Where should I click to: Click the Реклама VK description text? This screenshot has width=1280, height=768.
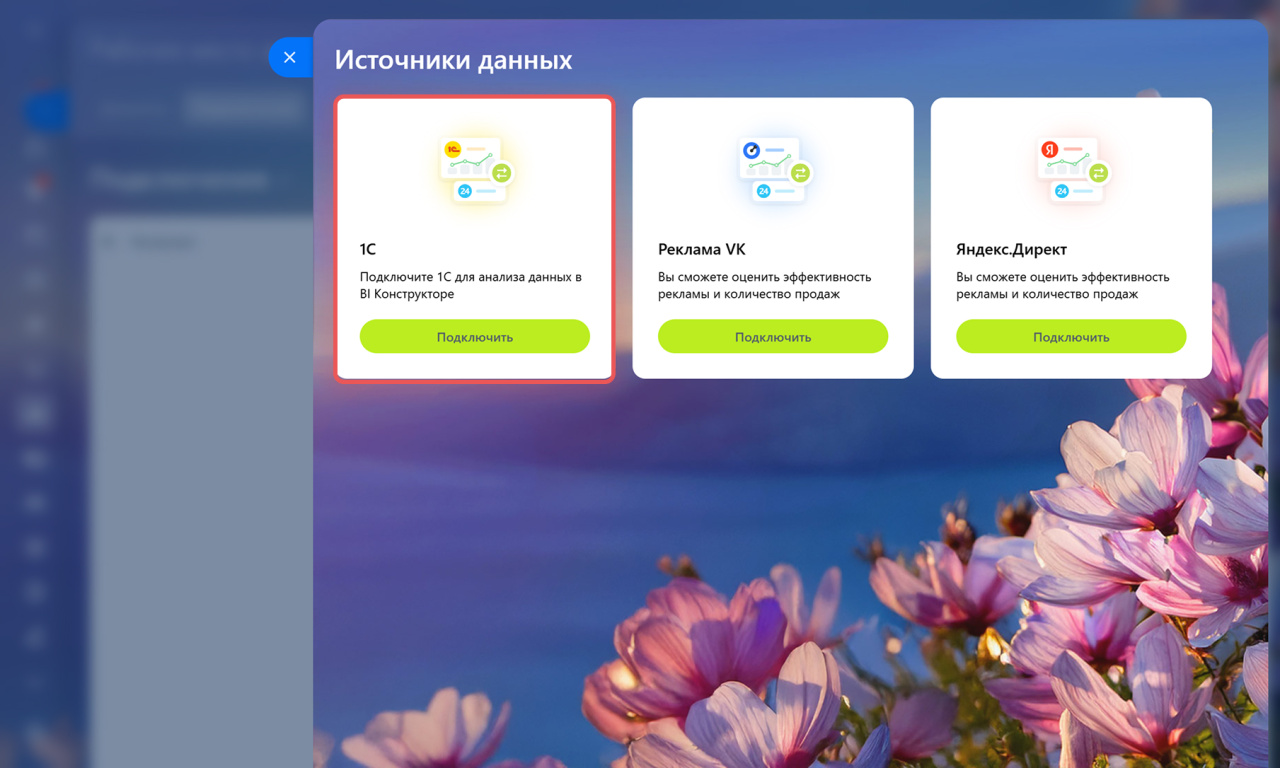click(765, 285)
